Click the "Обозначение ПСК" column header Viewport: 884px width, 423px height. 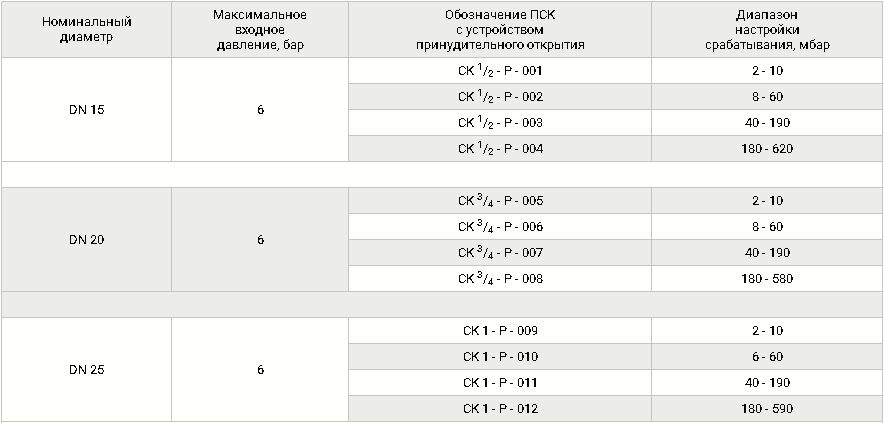[500, 29]
